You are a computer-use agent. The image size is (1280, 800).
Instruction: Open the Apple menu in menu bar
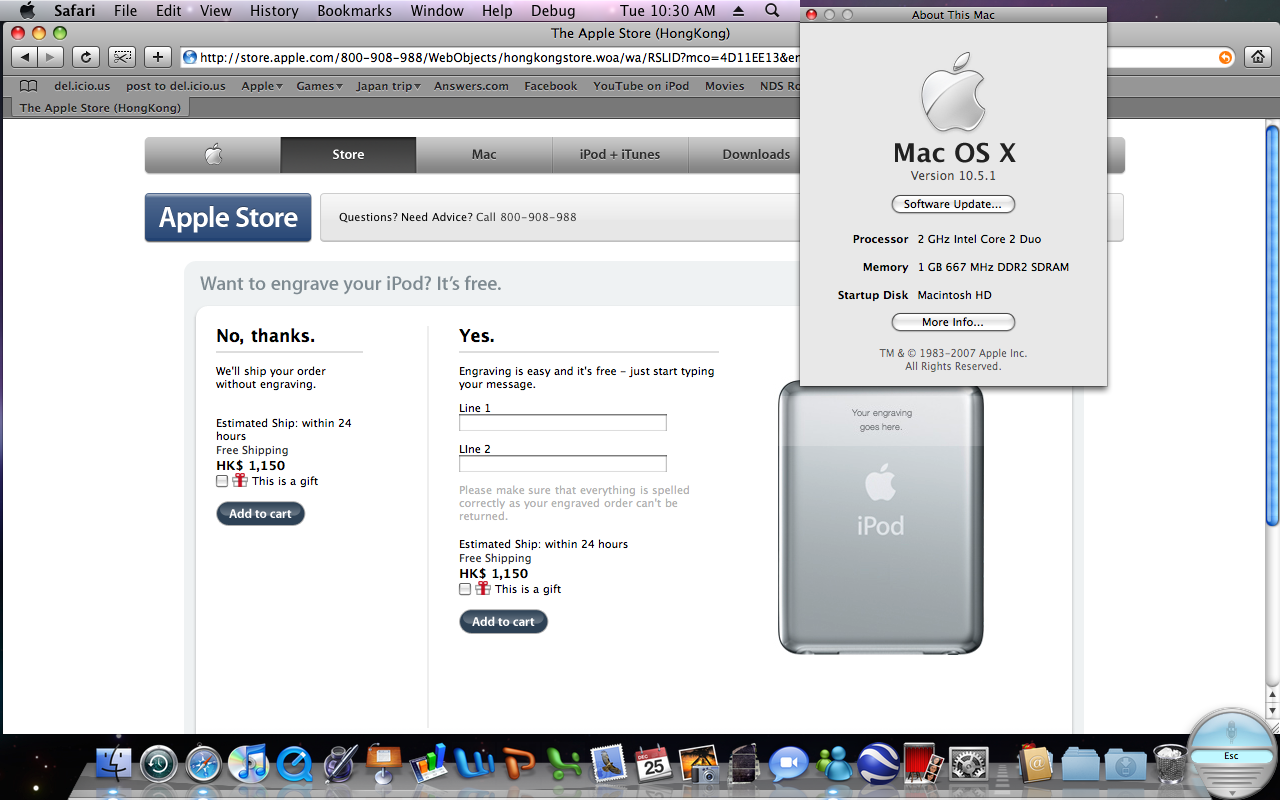pyautogui.click(x=27, y=11)
